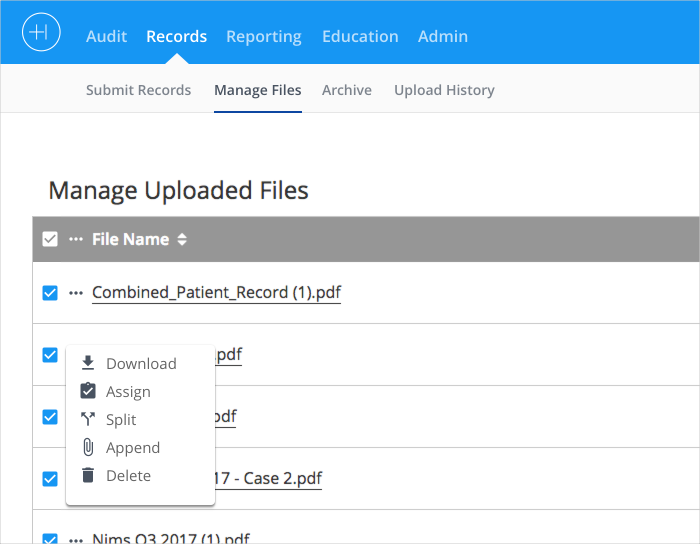
Task: Open three-dot menu for Combined_Patient_Record (1).pdf
Action: (x=76, y=293)
